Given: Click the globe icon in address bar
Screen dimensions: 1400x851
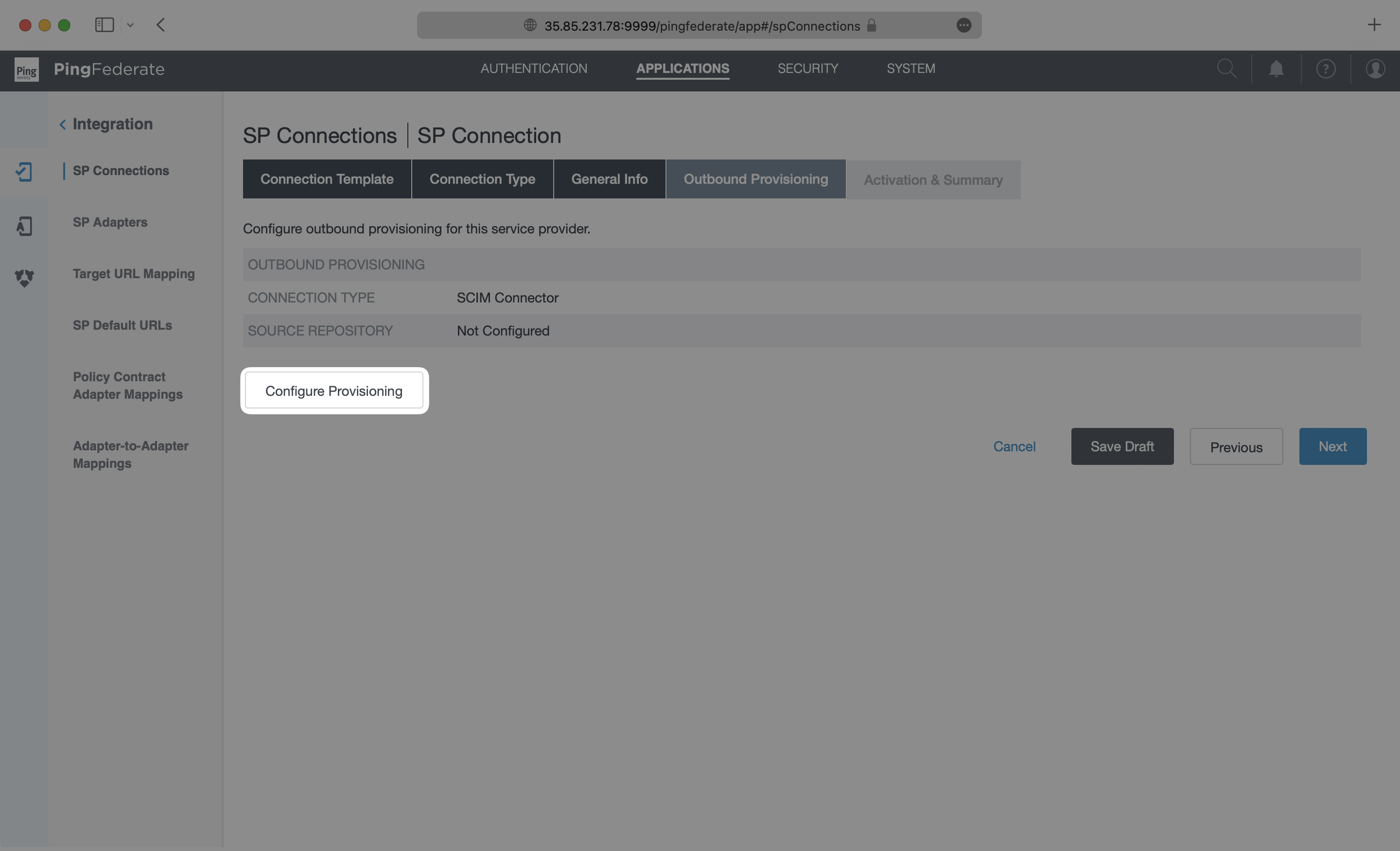Looking at the screenshot, I should pyautogui.click(x=529, y=25).
